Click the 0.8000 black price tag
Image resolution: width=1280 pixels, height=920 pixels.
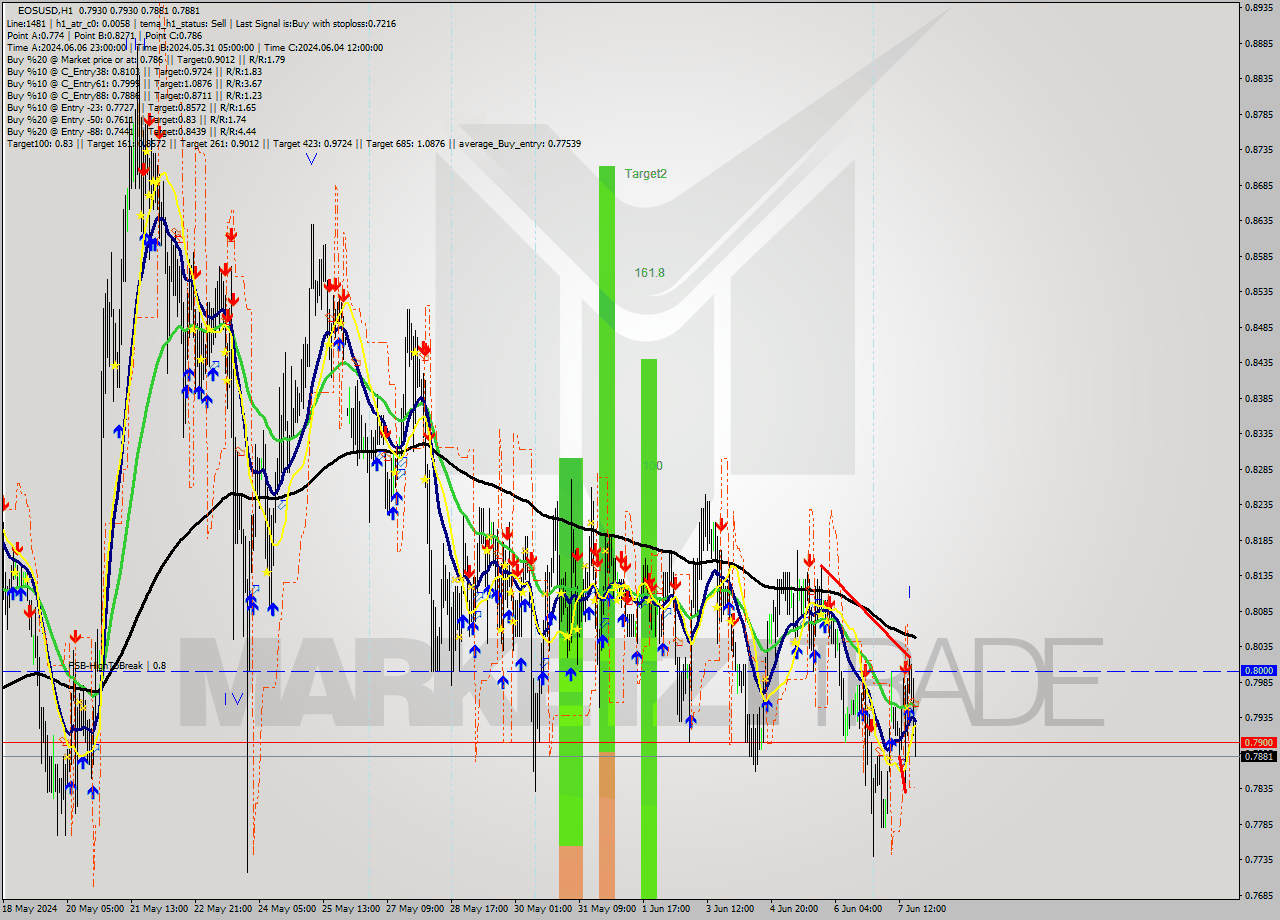click(1258, 671)
